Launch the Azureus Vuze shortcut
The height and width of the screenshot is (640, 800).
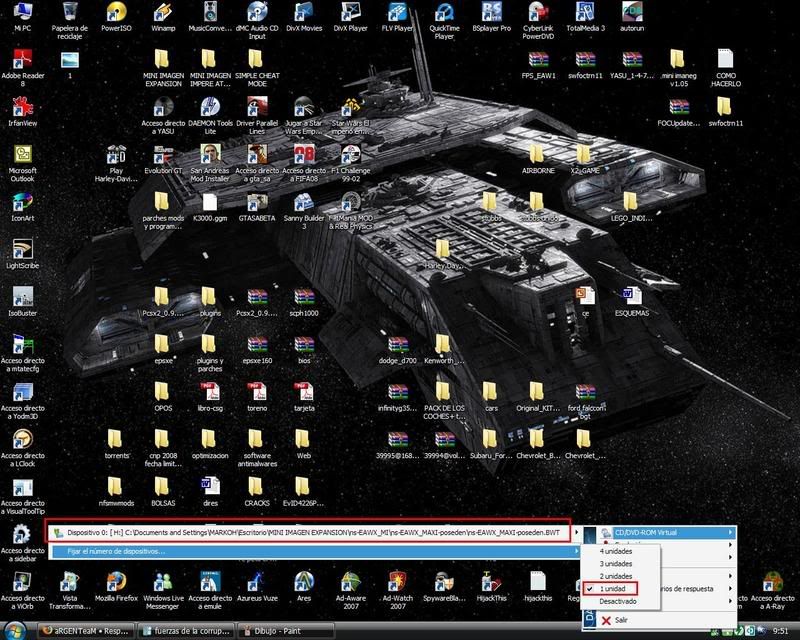tap(257, 586)
